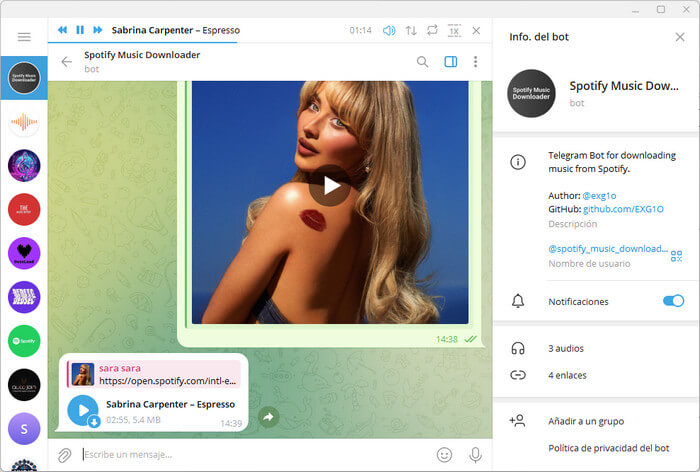
Task: Toggle repeat track icon
Action: pos(432,30)
